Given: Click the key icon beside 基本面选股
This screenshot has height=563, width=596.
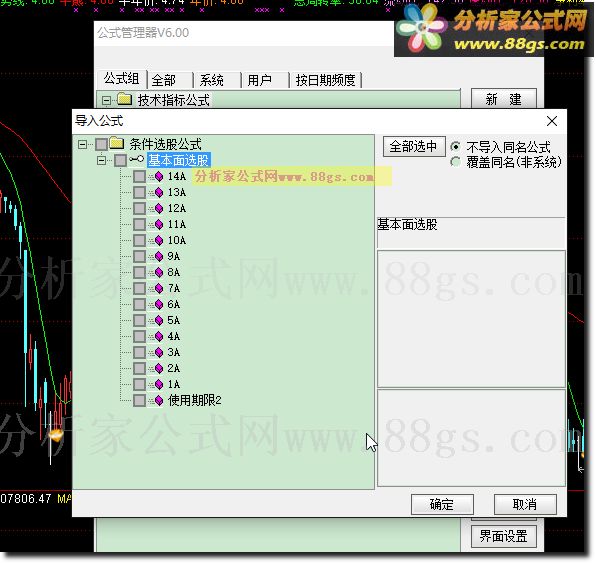Looking at the screenshot, I should tap(136, 159).
